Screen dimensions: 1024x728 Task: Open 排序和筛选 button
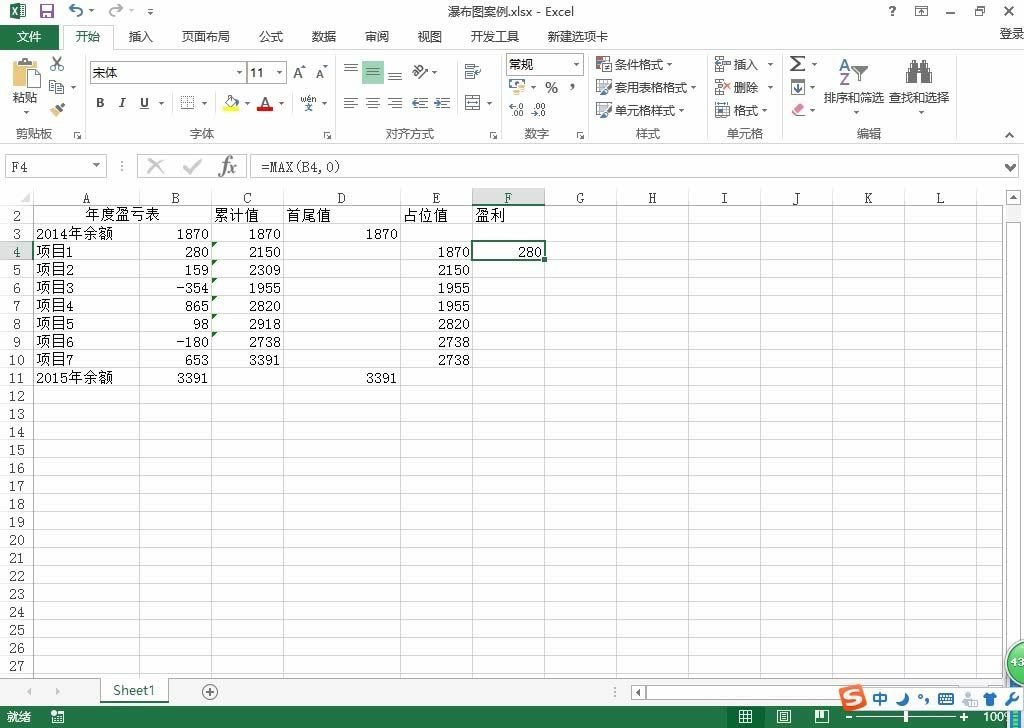coord(853,86)
